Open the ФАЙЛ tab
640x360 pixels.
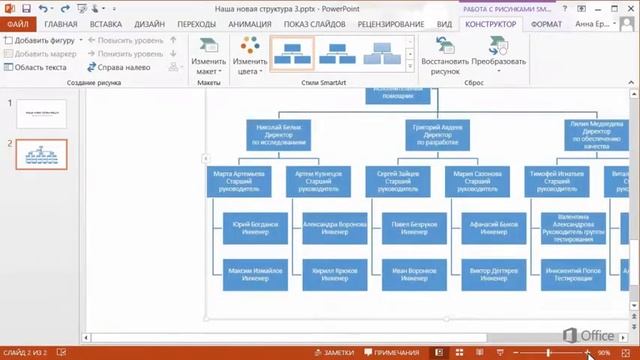click(x=18, y=24)
